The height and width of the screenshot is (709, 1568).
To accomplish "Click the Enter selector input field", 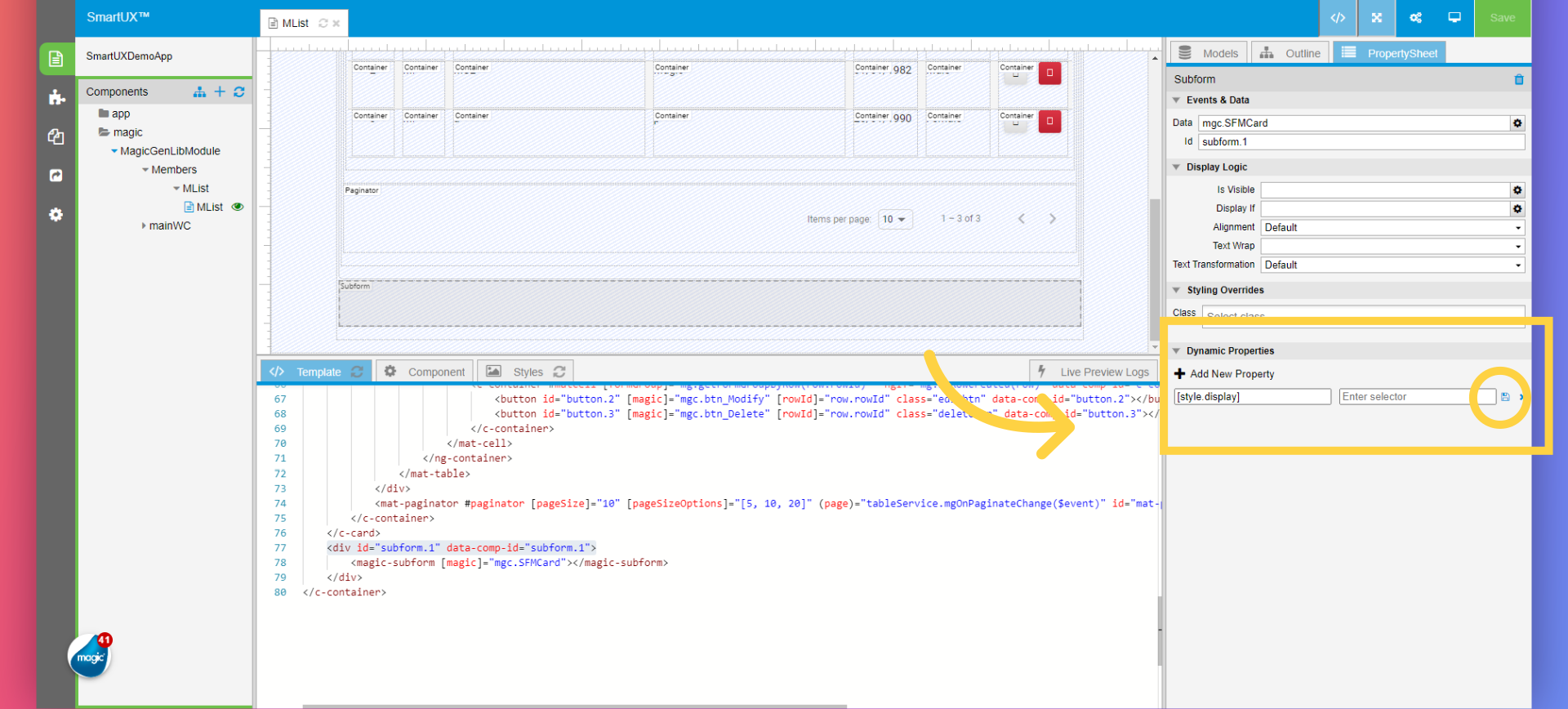I will (x=1417, y=397).
